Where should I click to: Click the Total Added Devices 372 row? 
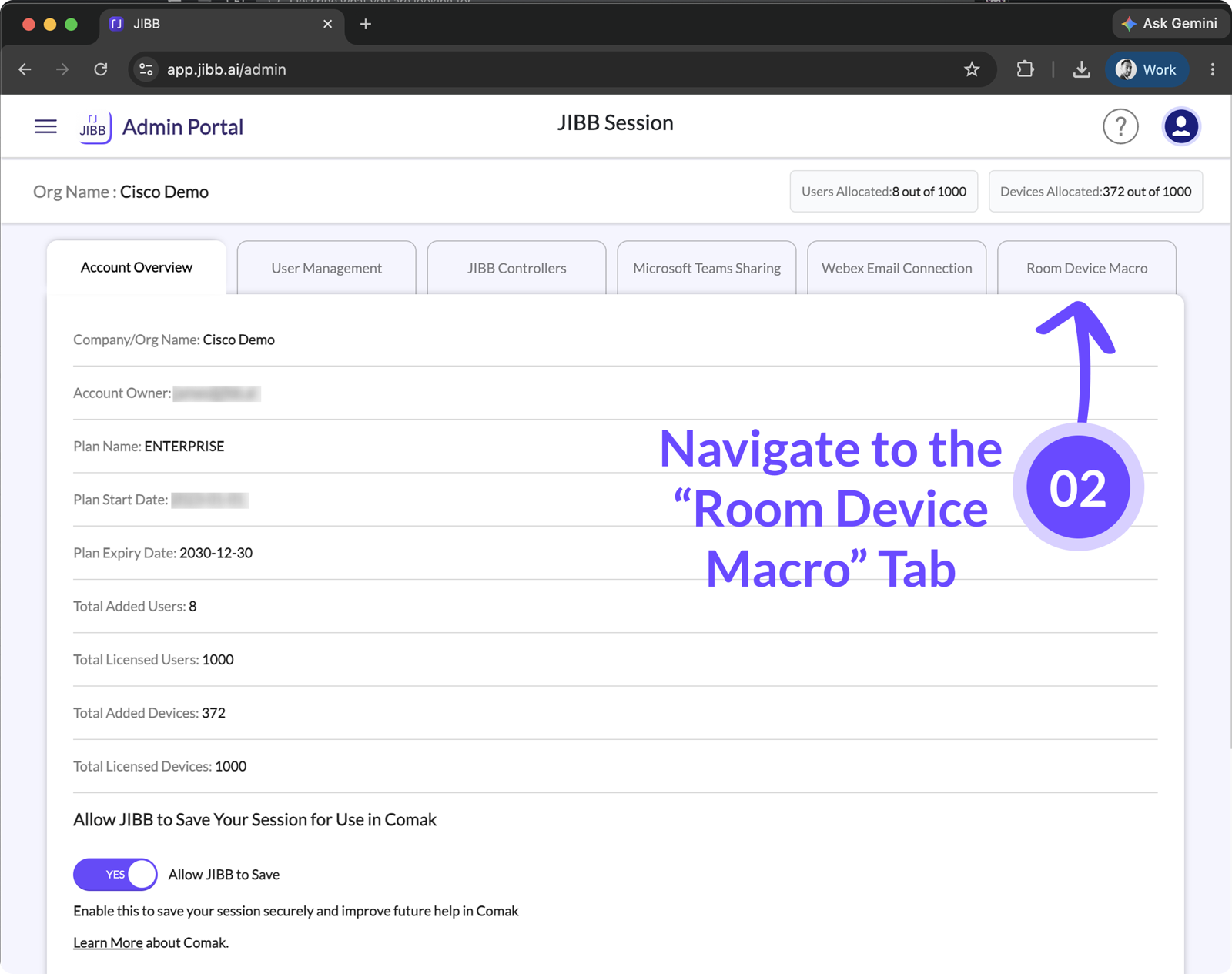click(x=615, y=713)
